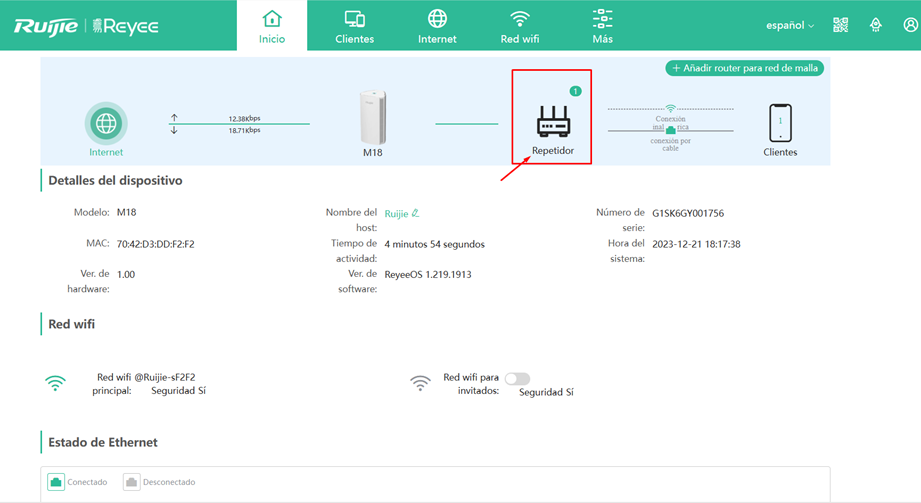Select the M18 router device image
The width and height of the screenshot is (921, 503).
tap(373, 117)
